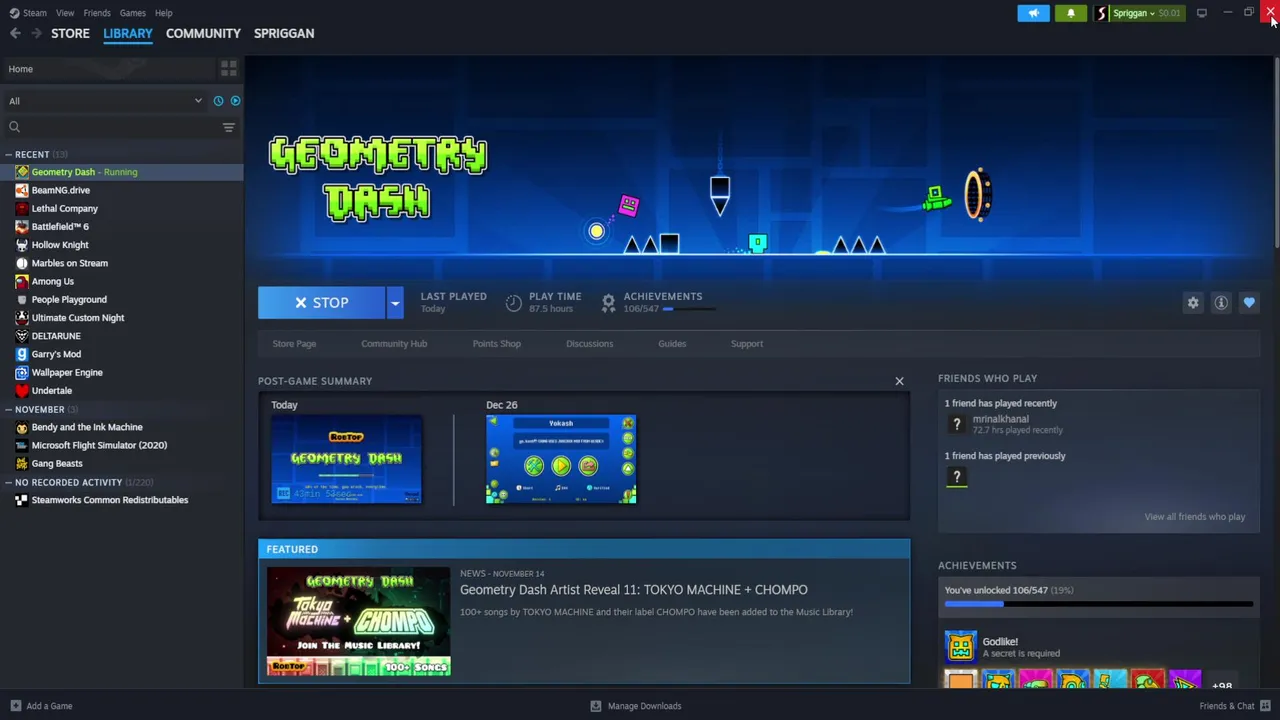This screenshot has height=720, width=1280.
Task: Switch library to grid view icon
Action: click(x=228, y=68)
